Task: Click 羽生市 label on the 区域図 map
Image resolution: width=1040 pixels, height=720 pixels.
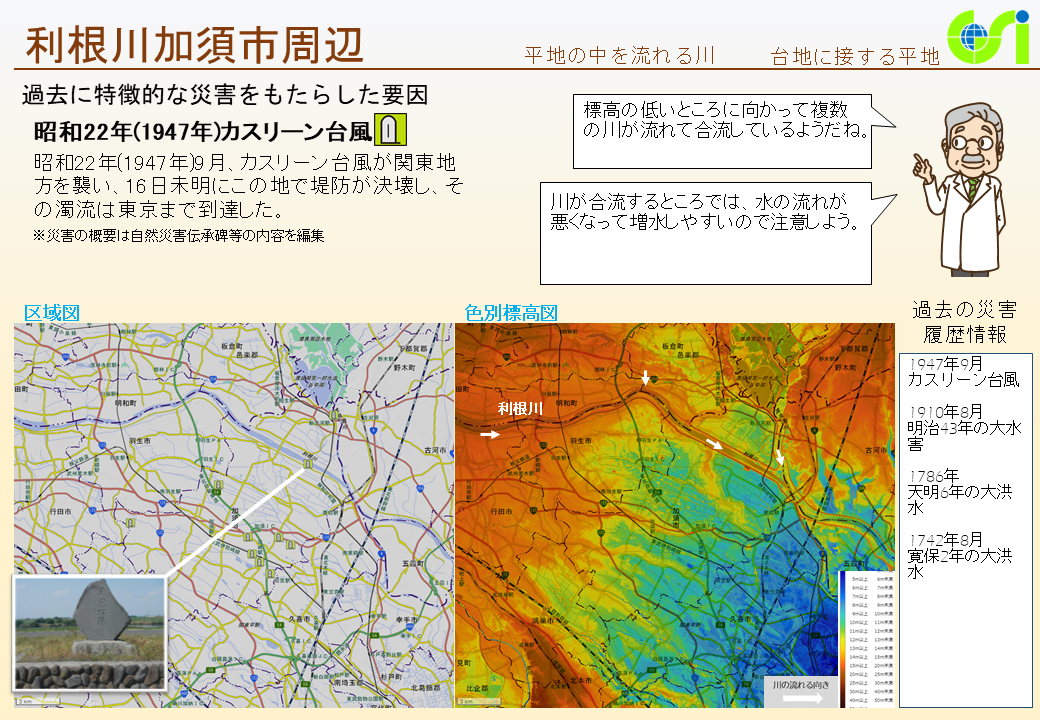Action: tap(139, 440)
